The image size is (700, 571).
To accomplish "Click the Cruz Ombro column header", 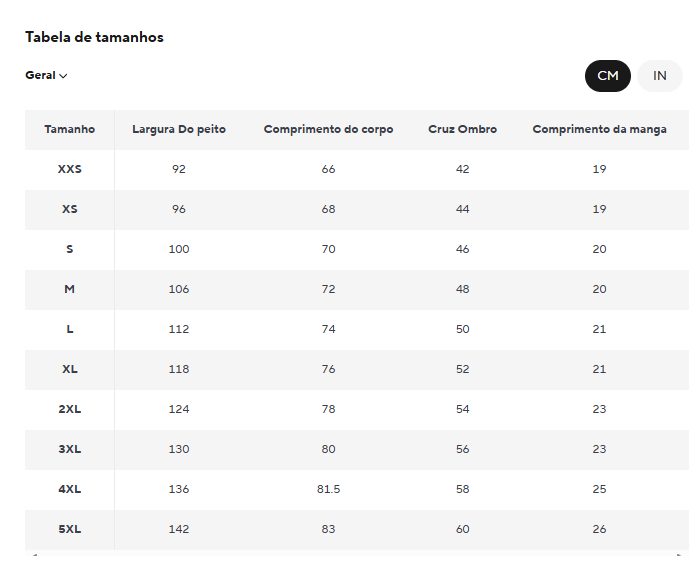I will (462, 129).
